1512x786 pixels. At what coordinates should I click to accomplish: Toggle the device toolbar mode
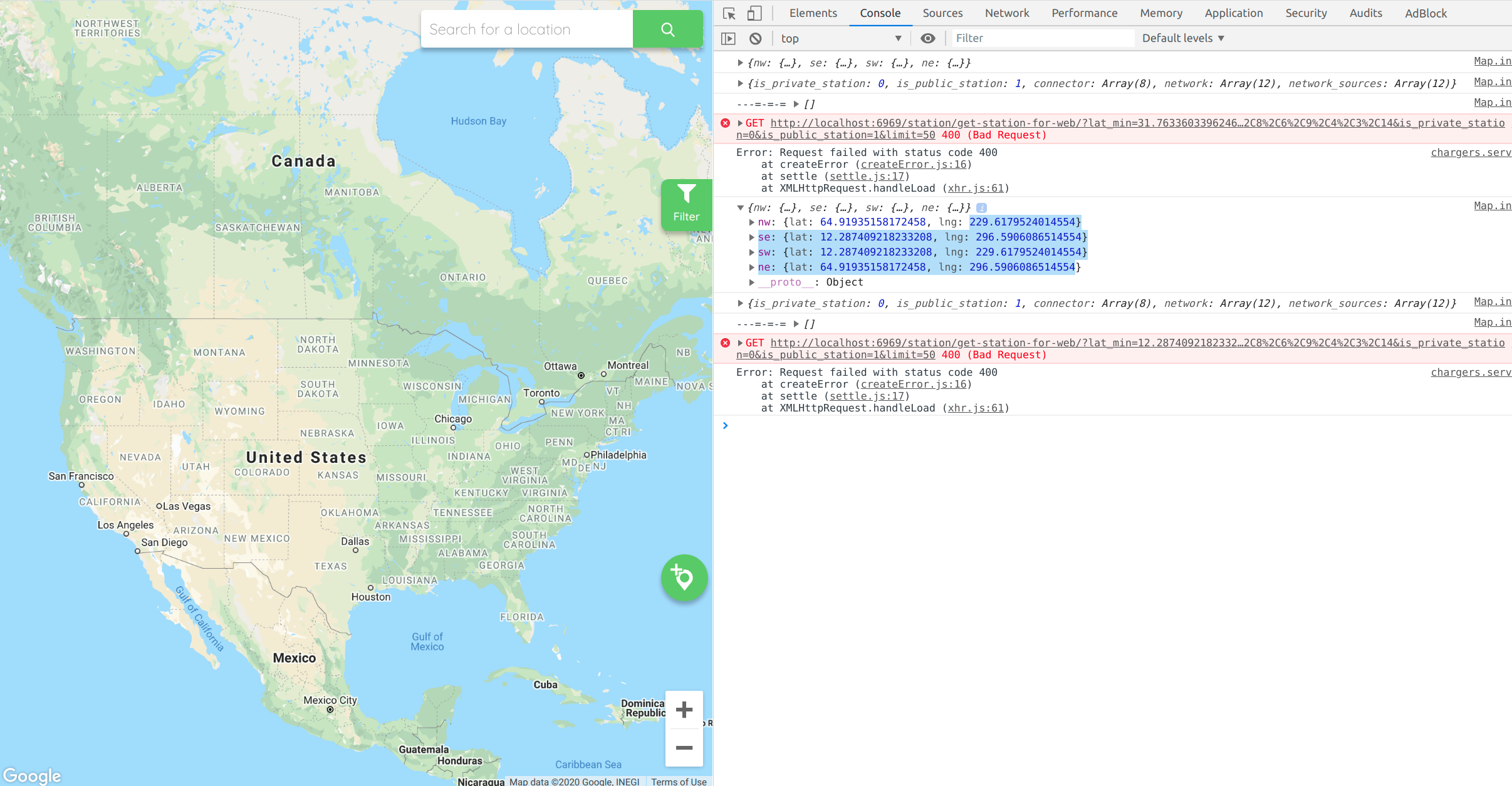pos(753,13)
